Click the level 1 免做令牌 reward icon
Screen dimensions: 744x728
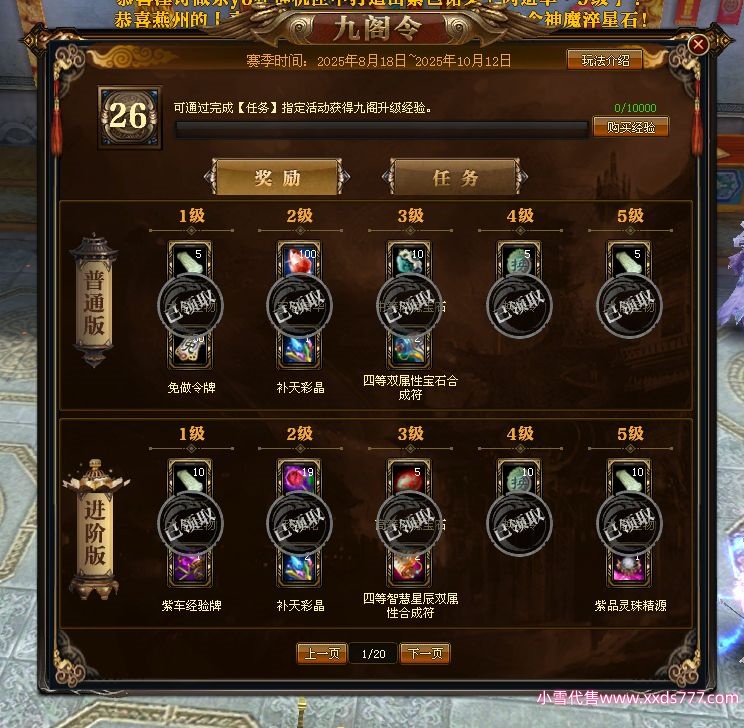[x=190, y=350]
